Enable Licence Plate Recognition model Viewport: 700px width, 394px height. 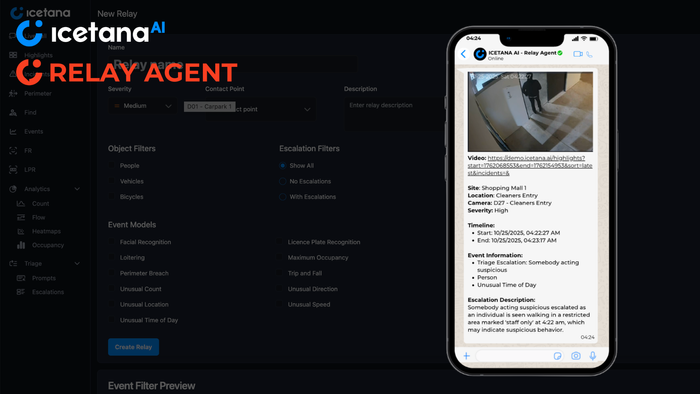pyautogui.click(x=279, y=242)
